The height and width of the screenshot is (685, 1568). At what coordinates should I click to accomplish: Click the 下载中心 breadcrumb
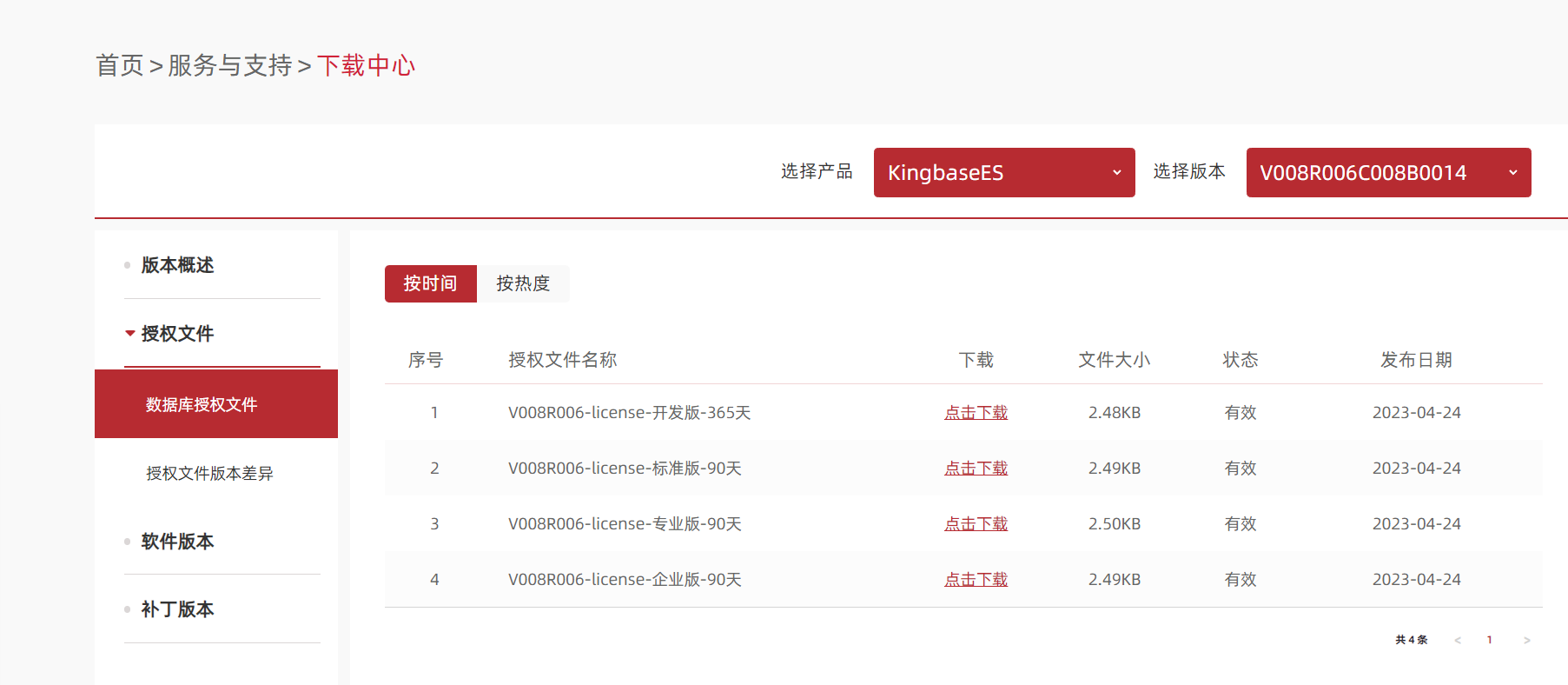pyautogui.click(x=366, y=65)
